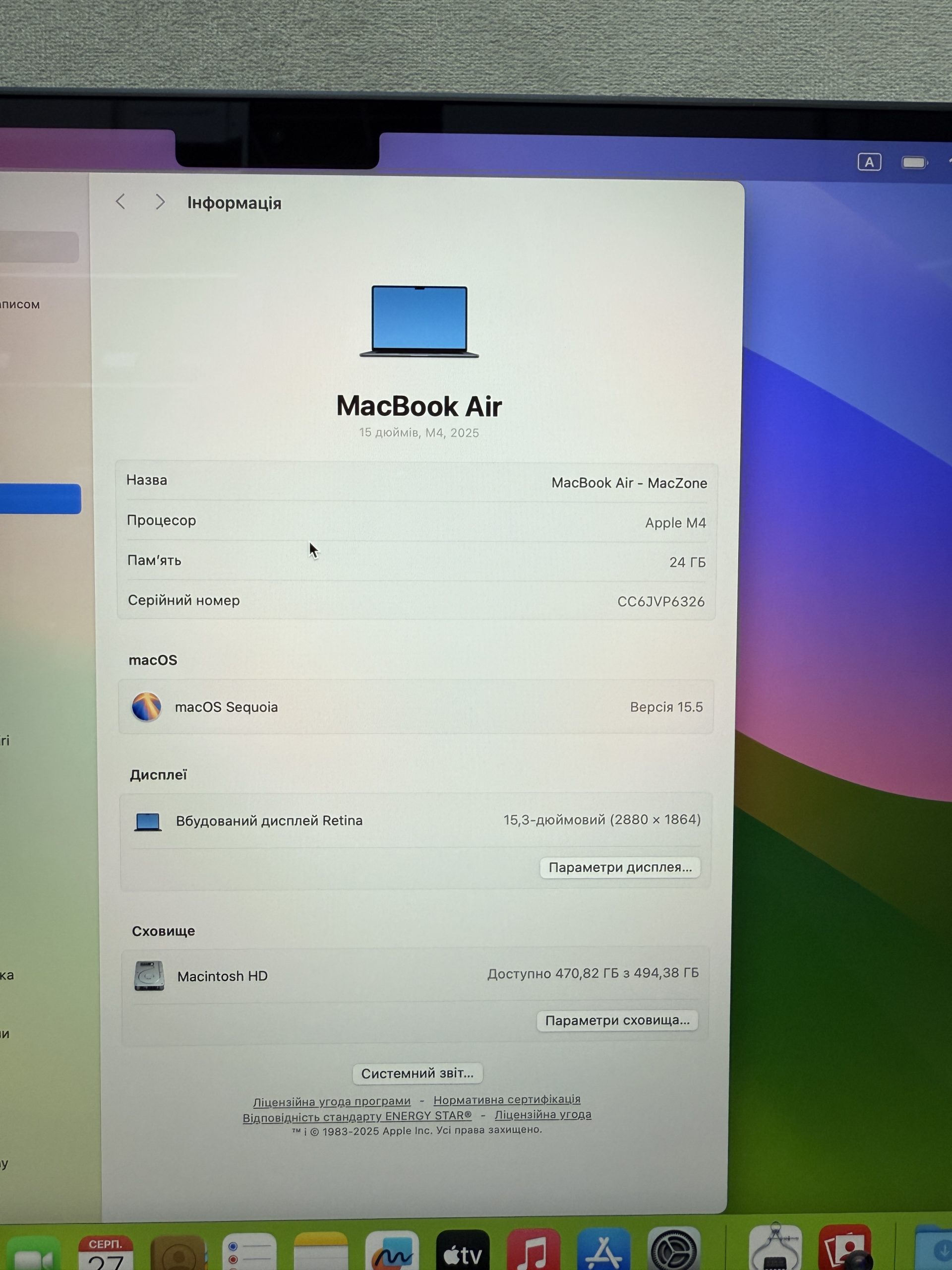Click Доступно 470,82 ГБ з 494,38 ГБ

click(x=593, y=973)
